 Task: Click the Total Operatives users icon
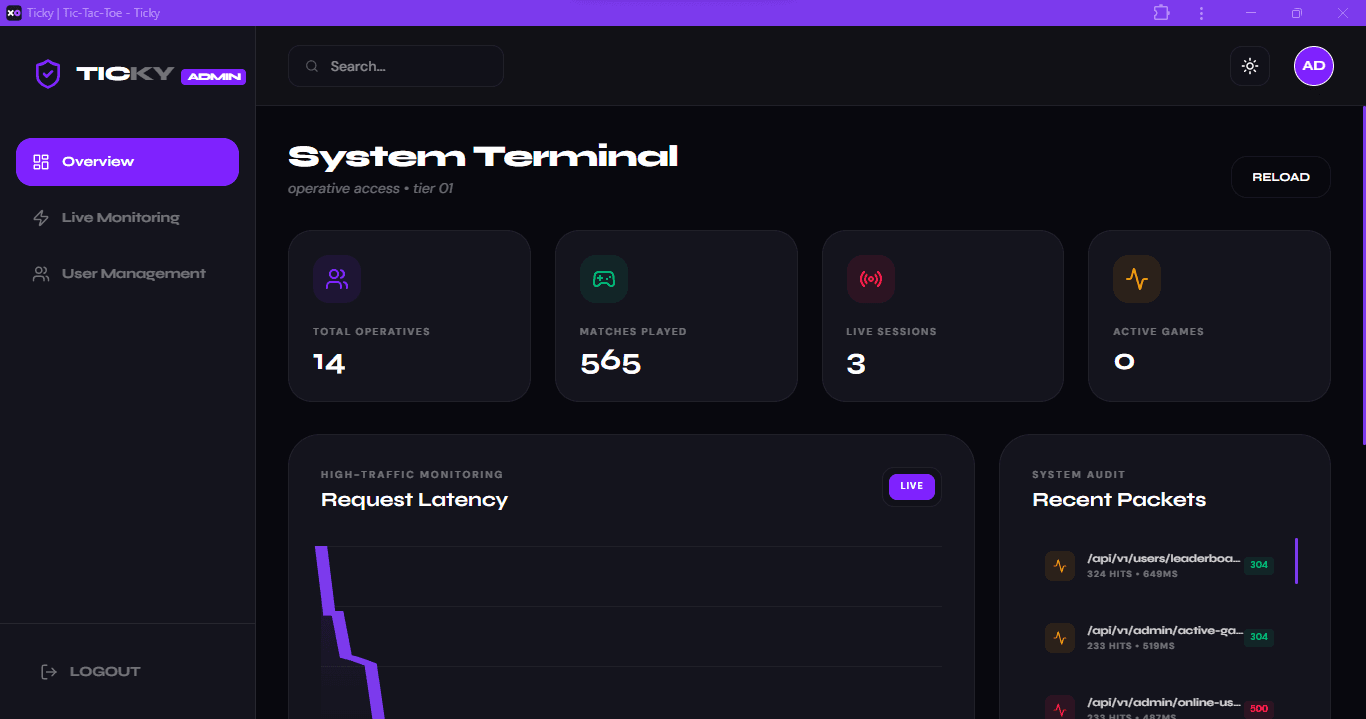pos(337,279)
